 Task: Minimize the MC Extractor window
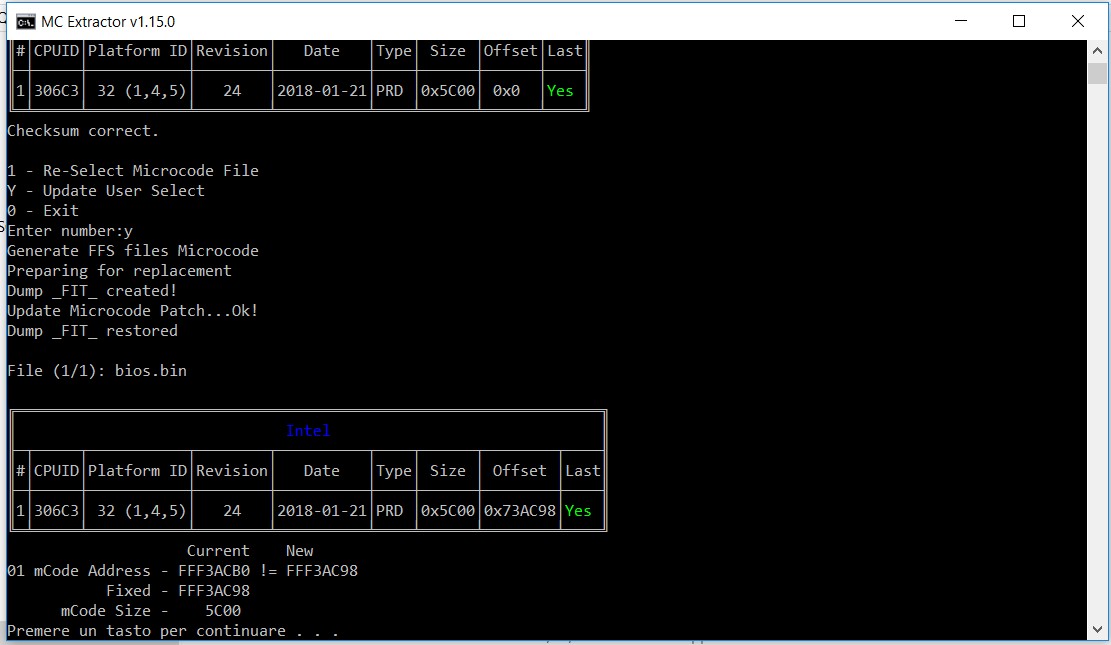click(961, 21)
